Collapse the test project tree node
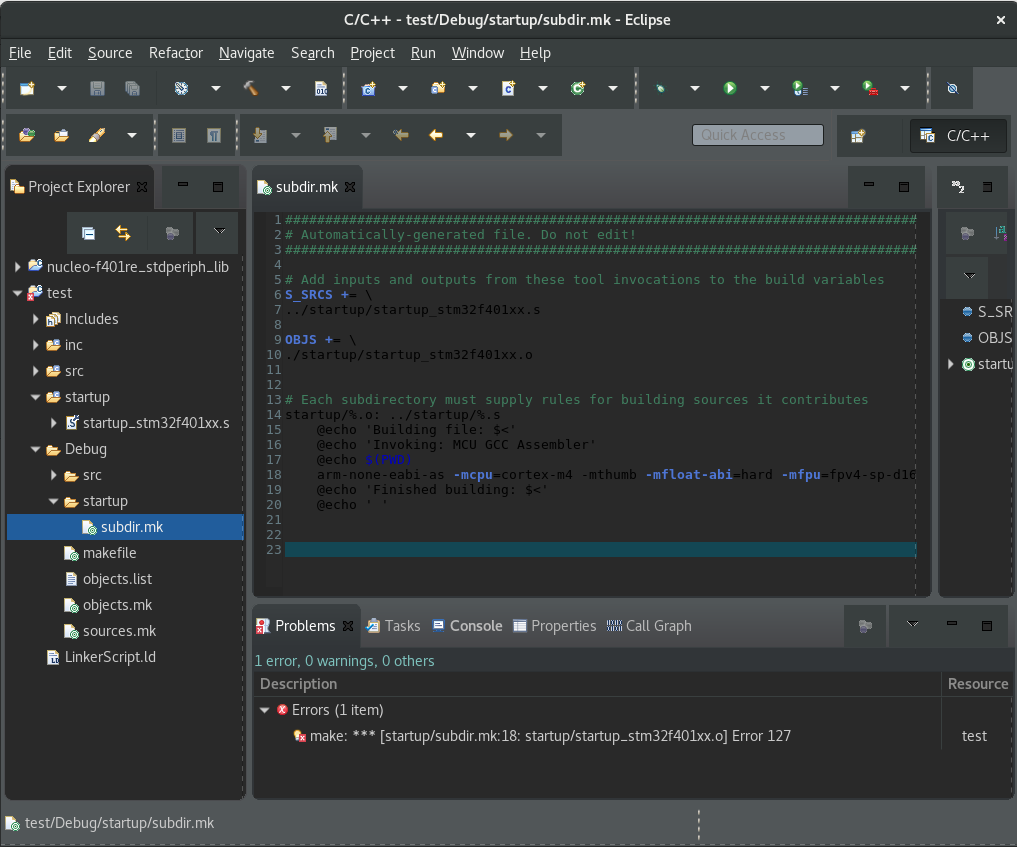Screen dimensions: 1017x847 point(17,293)
